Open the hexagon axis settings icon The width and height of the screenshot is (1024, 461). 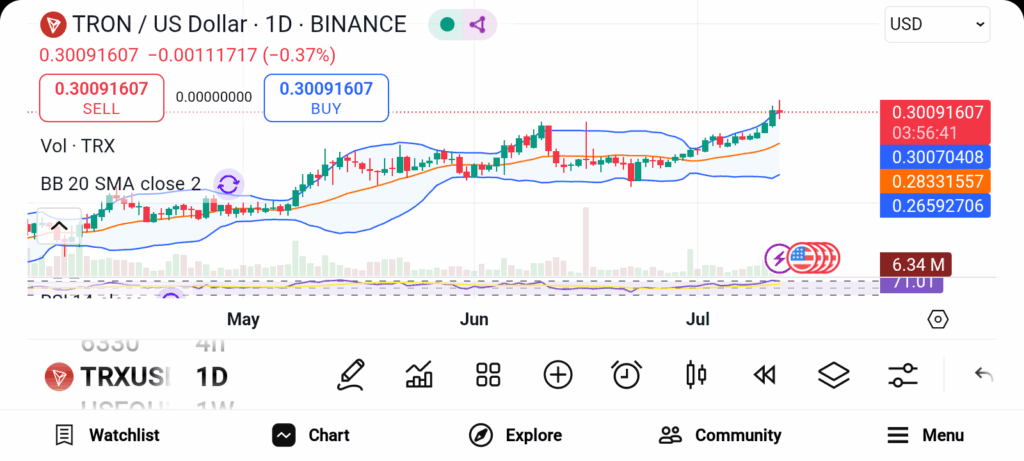tap(938, 319)
